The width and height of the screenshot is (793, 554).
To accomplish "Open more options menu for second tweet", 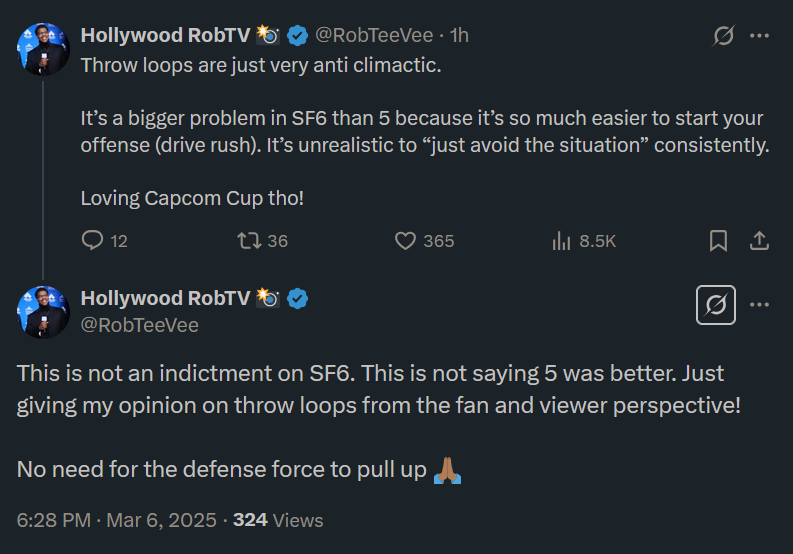I will [760, 305].
